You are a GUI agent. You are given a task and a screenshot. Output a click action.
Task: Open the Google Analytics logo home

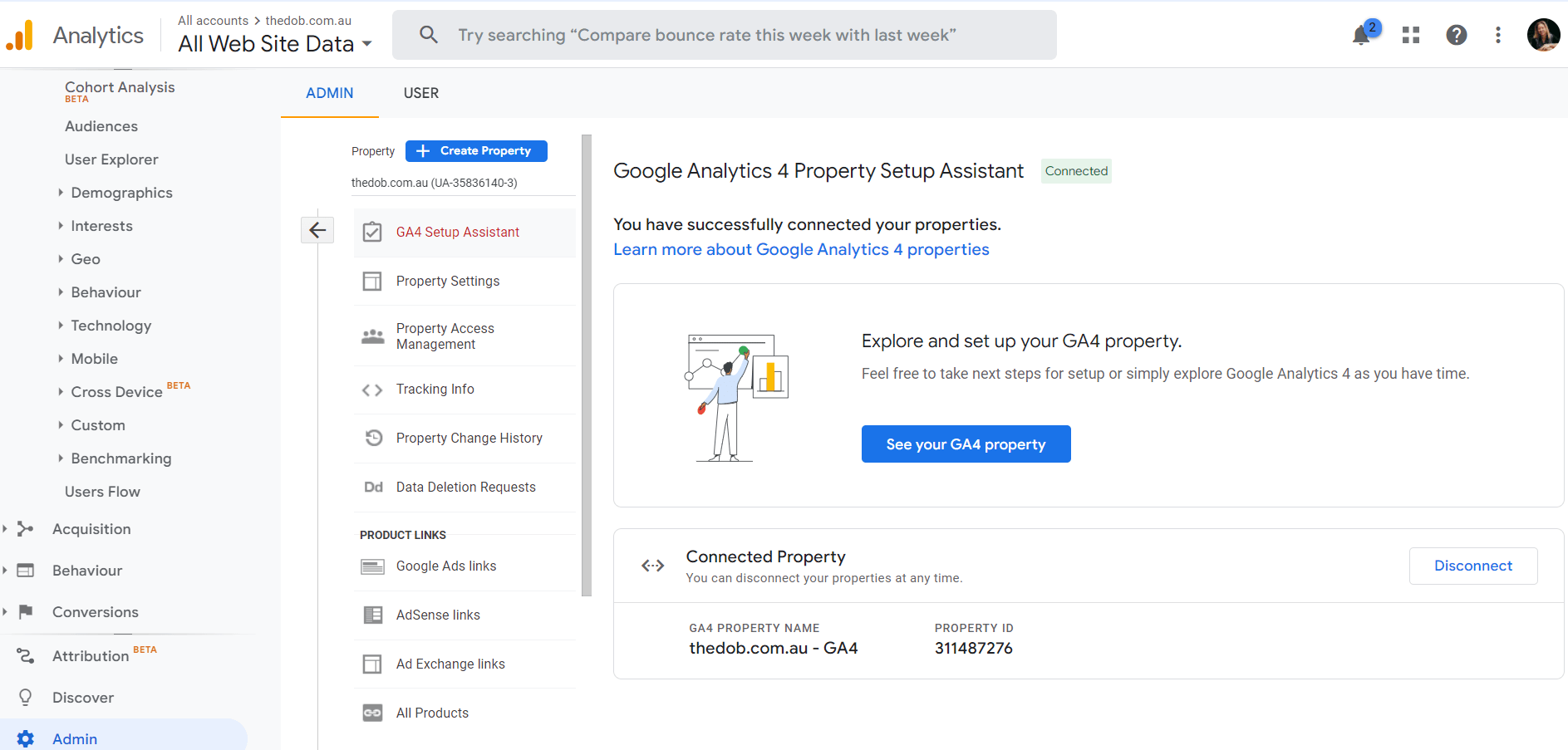tap(19, 35)
